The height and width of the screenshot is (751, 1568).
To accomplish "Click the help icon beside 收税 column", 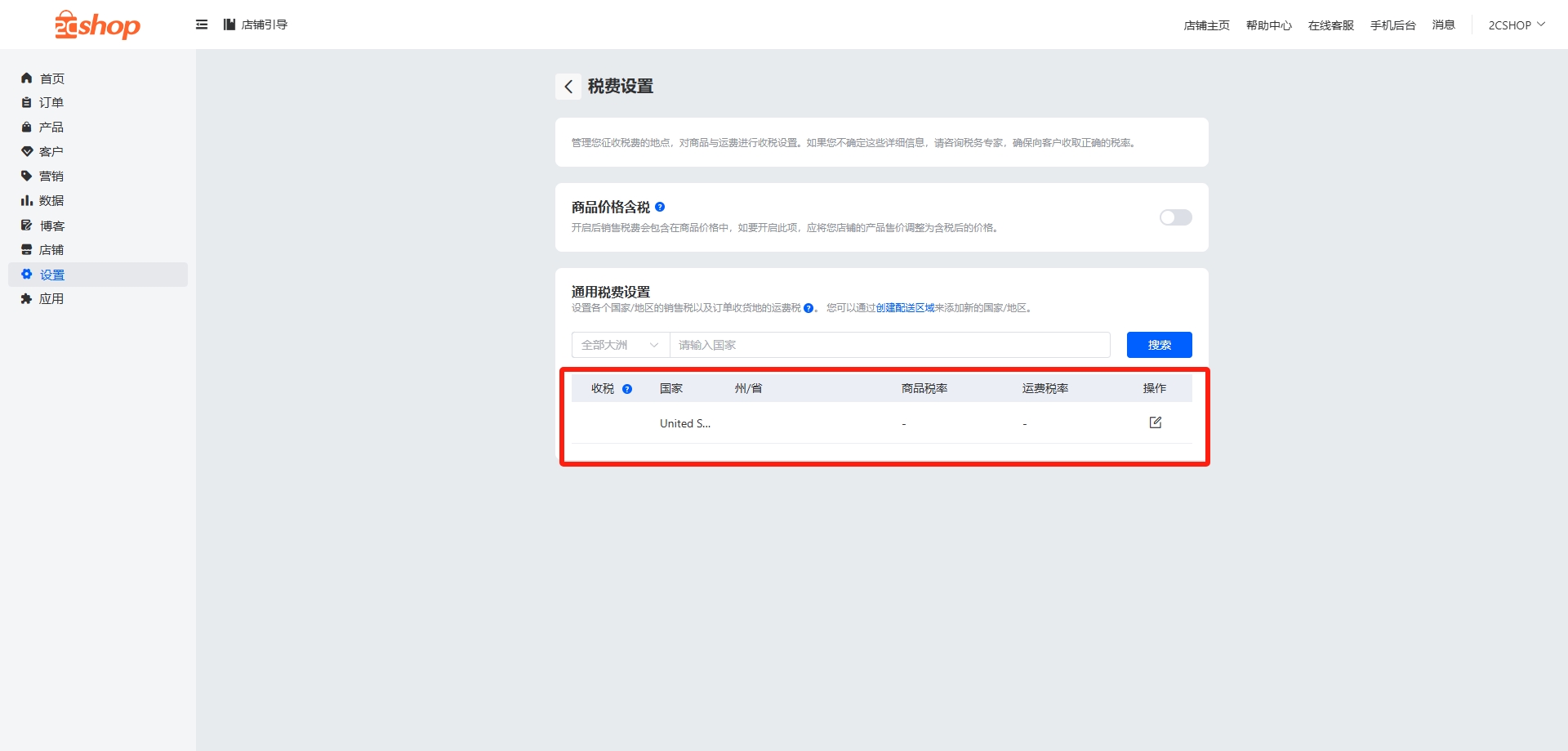I will point(627,389).
